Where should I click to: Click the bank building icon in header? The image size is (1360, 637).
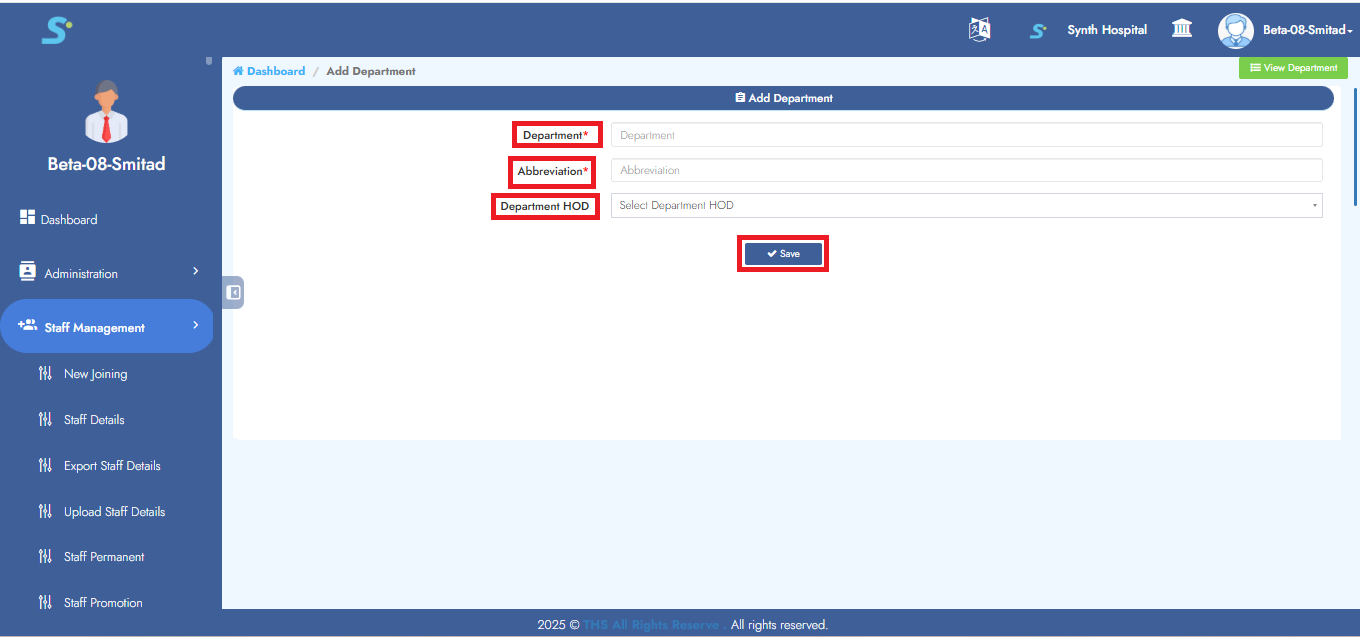point(1182,29)
